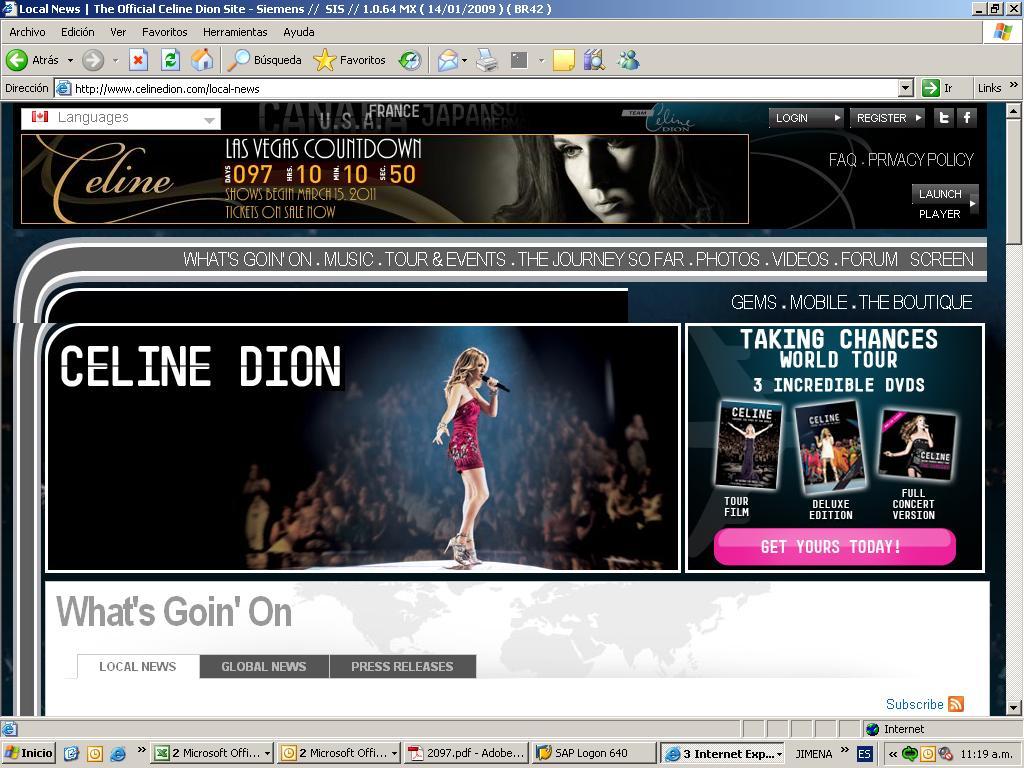Viewport: 1024px width, 768px height.
Task: Expand hidden system tray icons
Action: tap(893, 754)
